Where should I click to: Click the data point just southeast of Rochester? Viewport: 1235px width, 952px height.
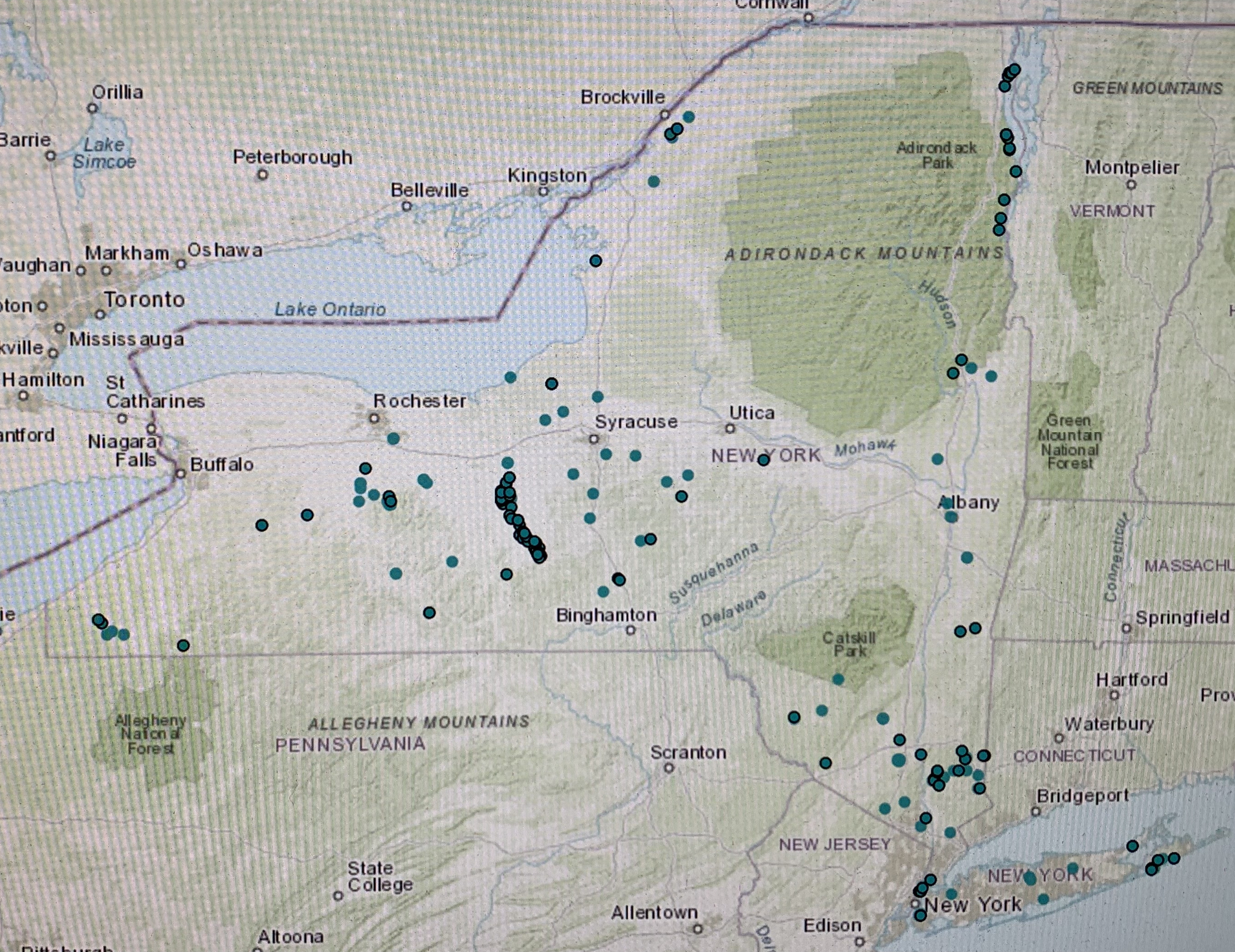pyautogui.click(x=394, y=438)
